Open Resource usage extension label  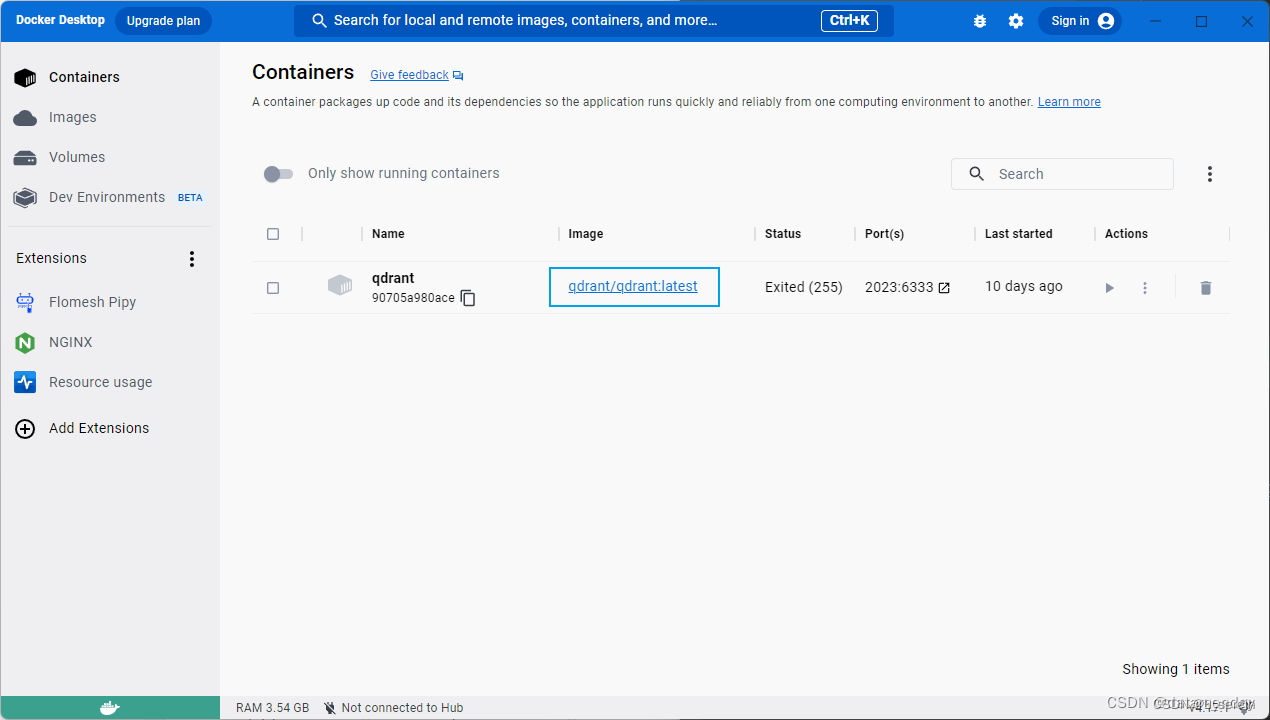click(x=101, y=382)
